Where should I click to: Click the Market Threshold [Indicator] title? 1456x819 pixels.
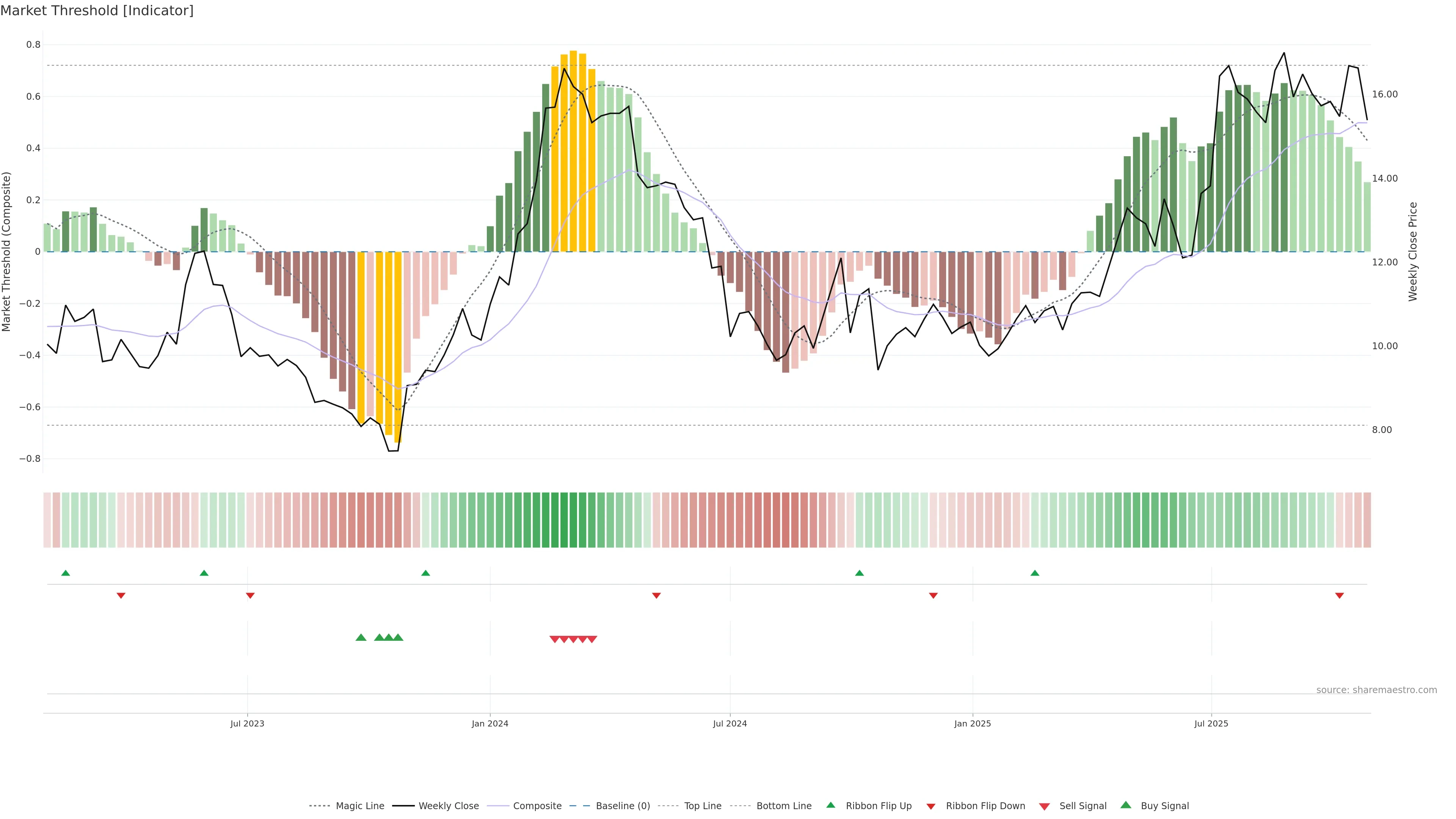click(x=97, y=11)
